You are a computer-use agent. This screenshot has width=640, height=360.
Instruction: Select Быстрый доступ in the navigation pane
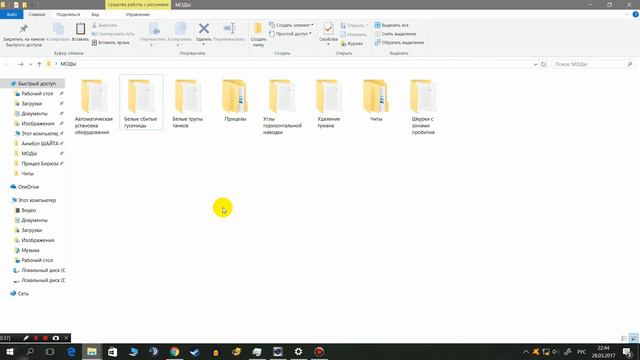pos(33,83)
